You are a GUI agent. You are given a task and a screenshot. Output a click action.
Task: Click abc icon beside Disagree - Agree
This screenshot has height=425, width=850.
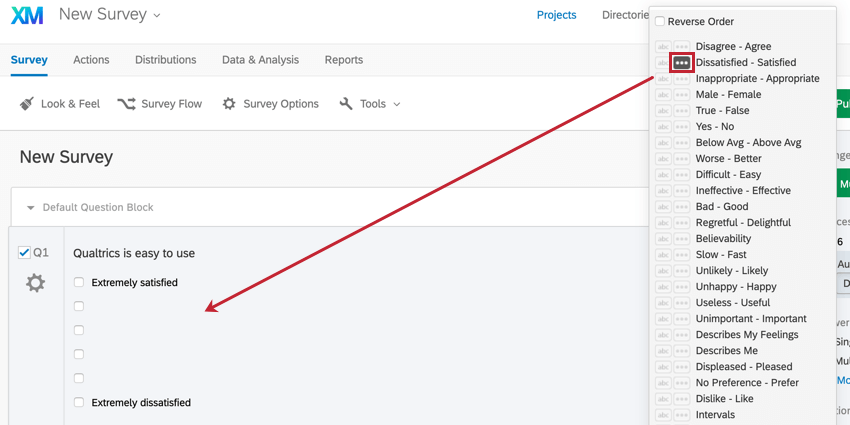pyautogui.click(x=663, y=47)
